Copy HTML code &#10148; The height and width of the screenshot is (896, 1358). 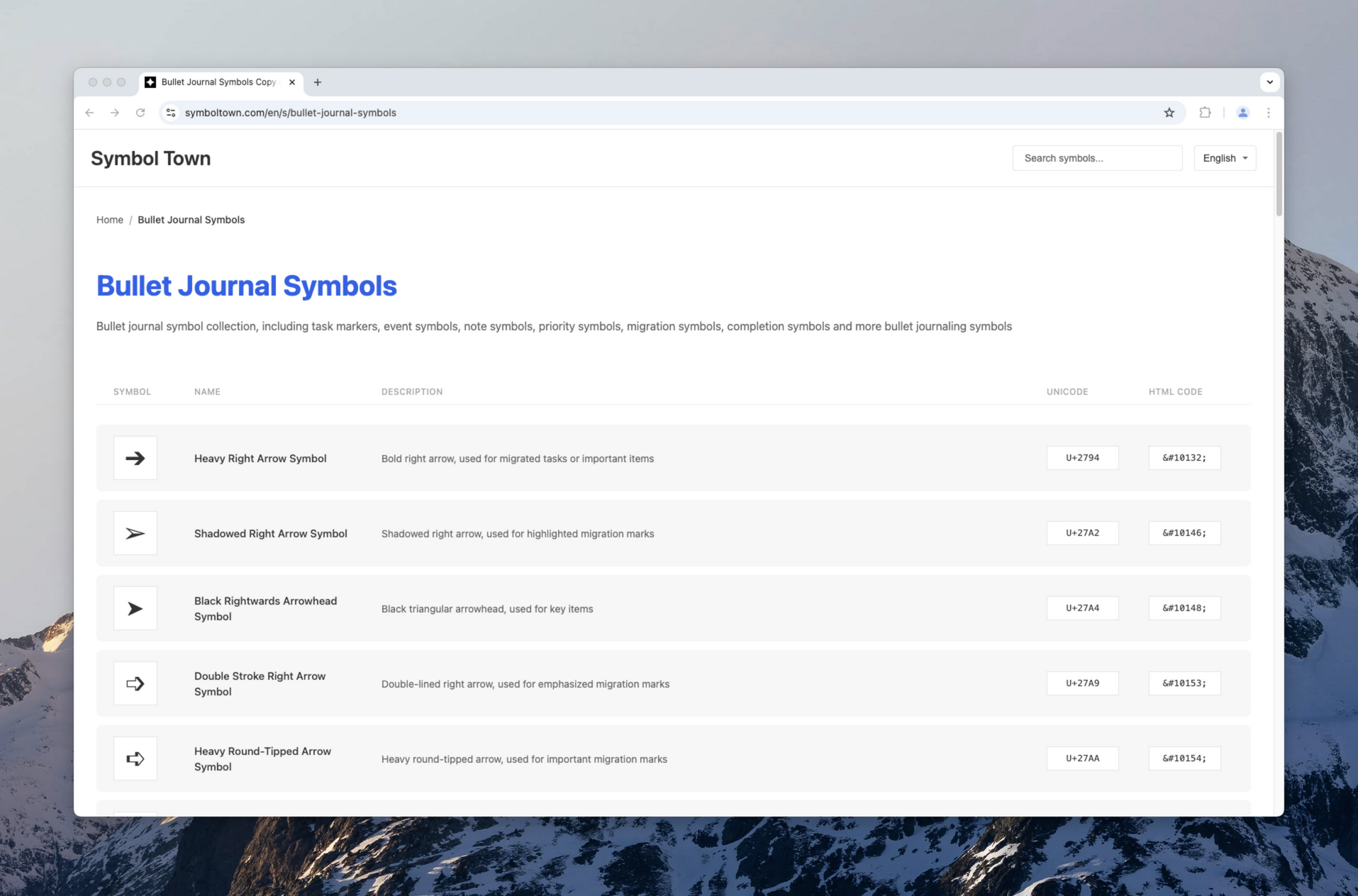pyautogui.click(x=1184, y=608)
